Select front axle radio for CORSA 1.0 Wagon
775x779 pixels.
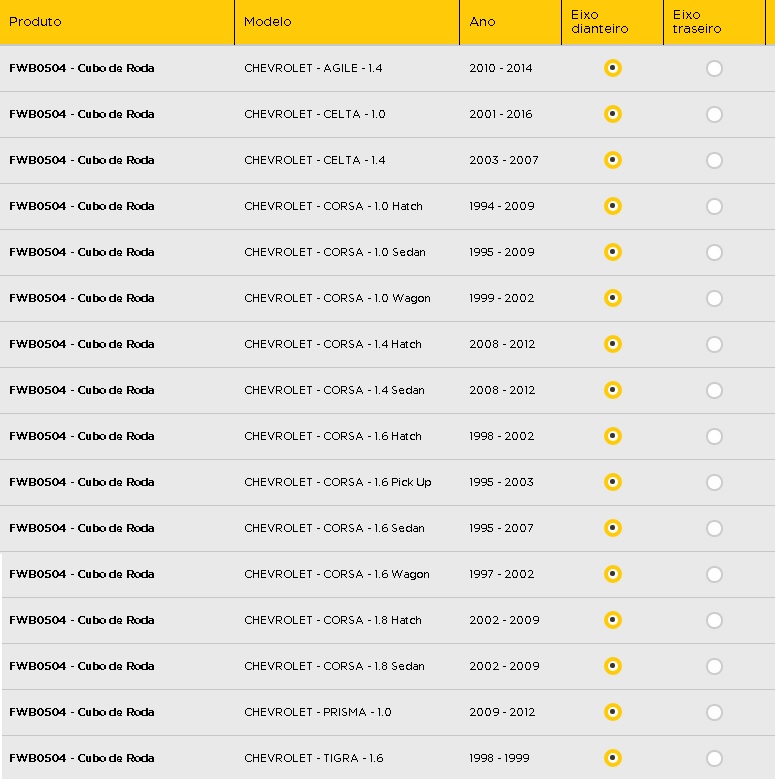[613, 298]
